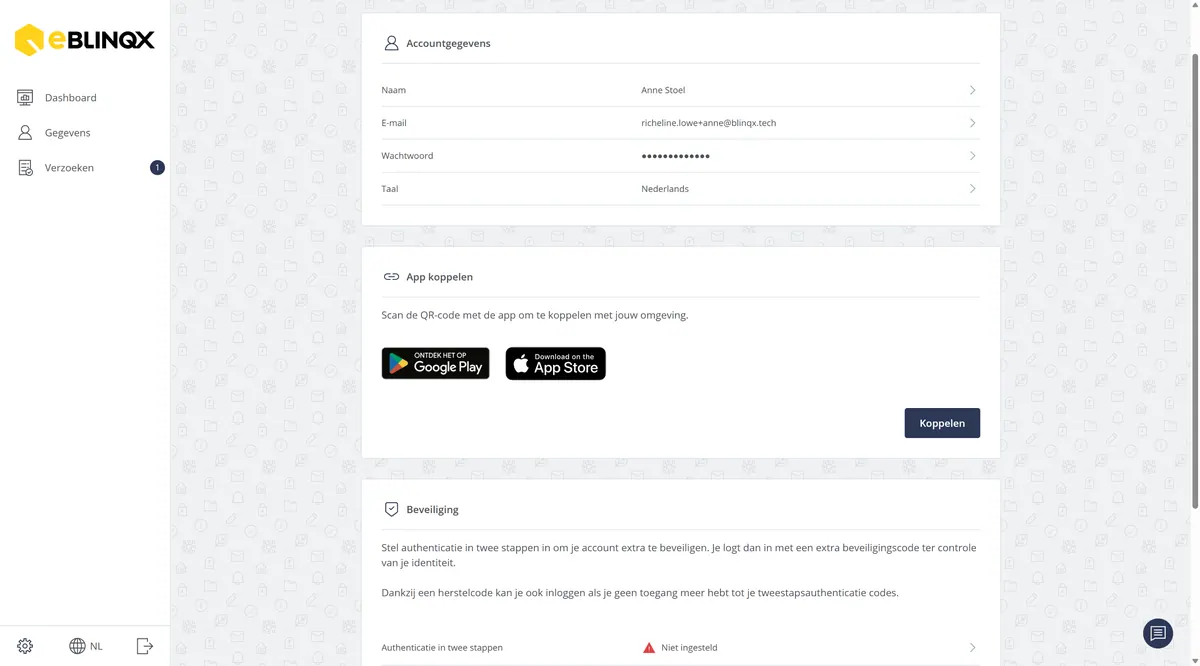Screen dimensions: 1200x666
Task: Open the App Store badge link
Action: coord(555,363)
